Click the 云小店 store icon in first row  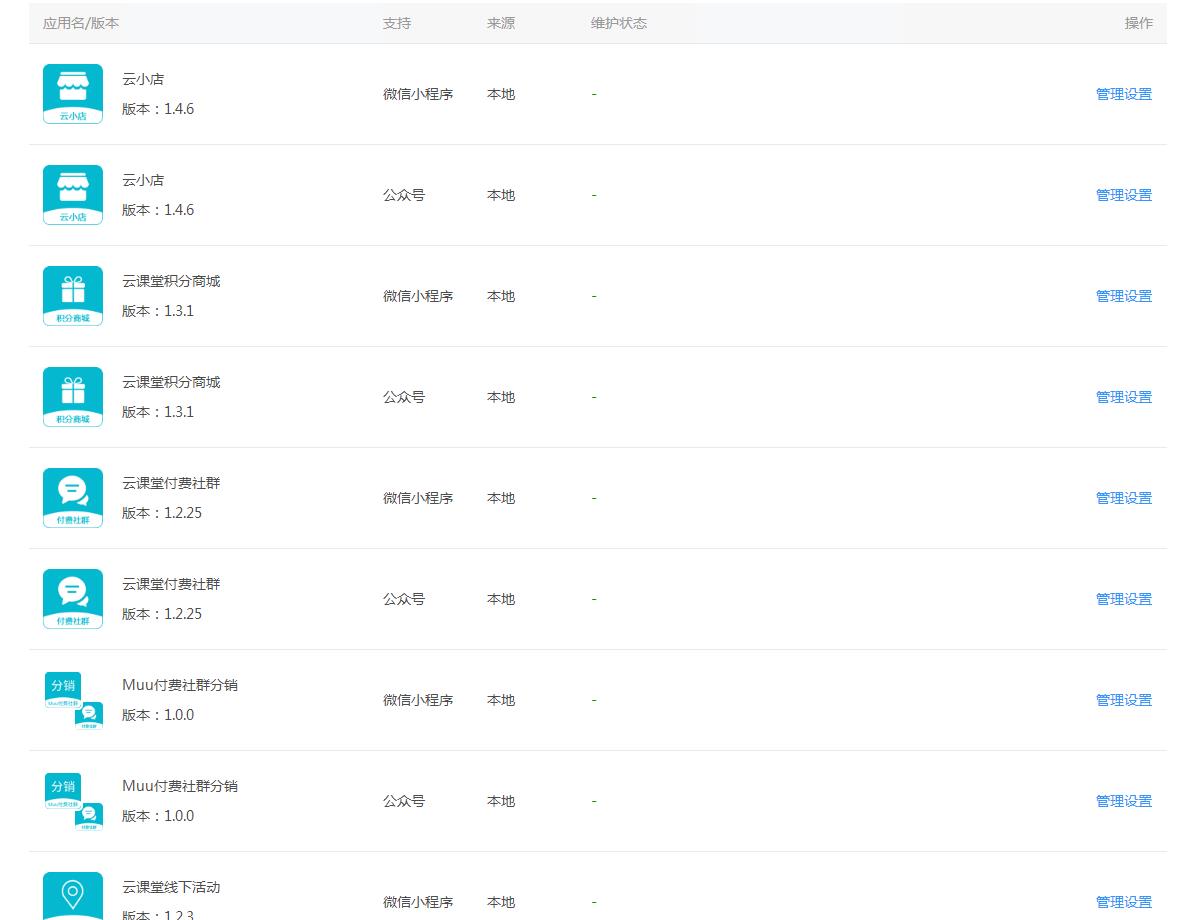(72, 93)
